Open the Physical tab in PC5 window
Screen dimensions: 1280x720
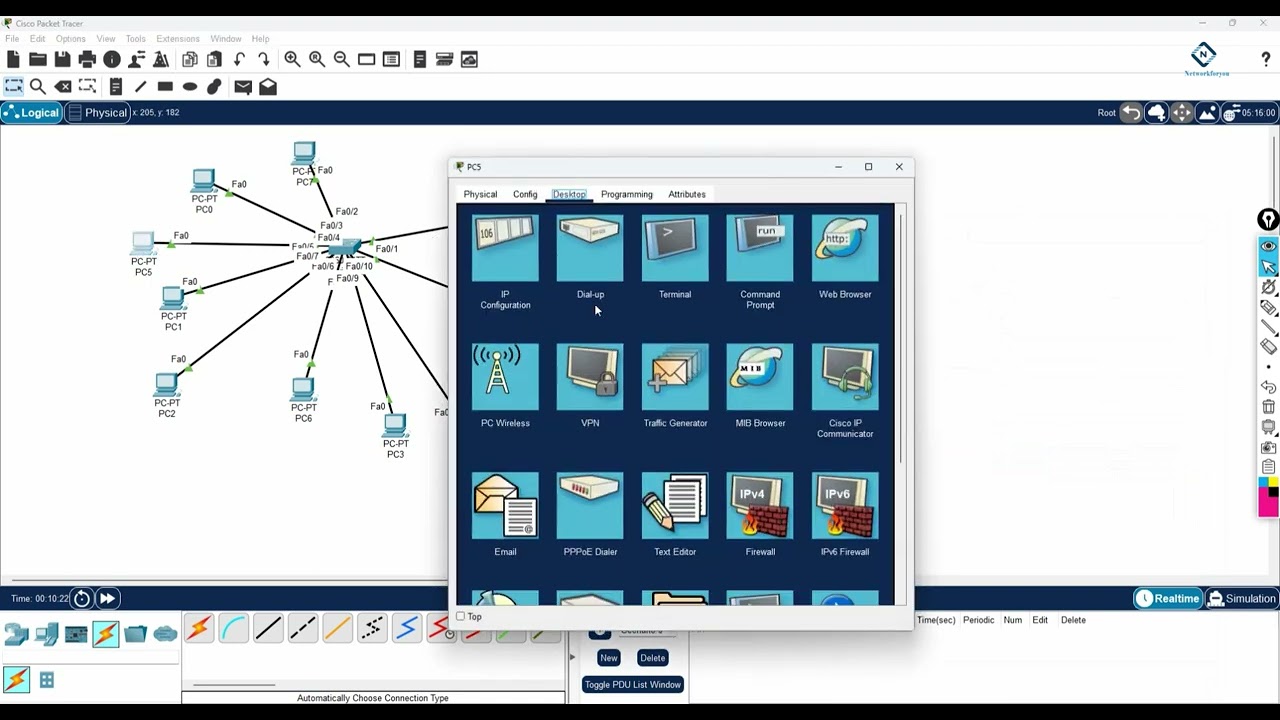click(x=480, y=194)
